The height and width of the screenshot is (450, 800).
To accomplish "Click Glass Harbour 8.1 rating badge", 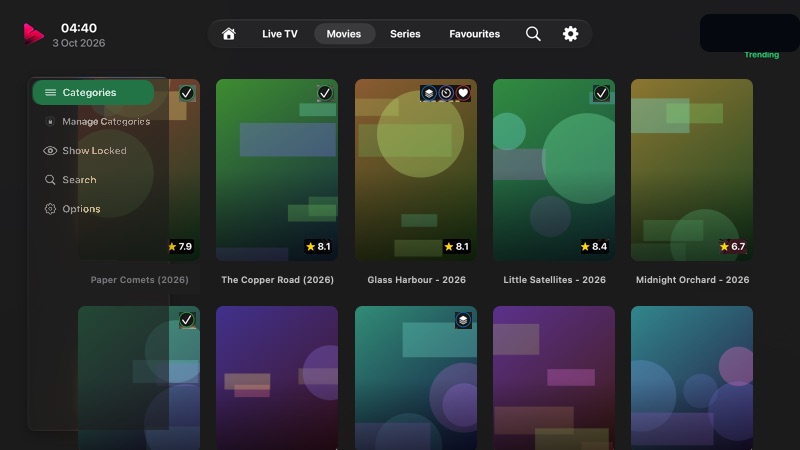I will pos(456,246).
